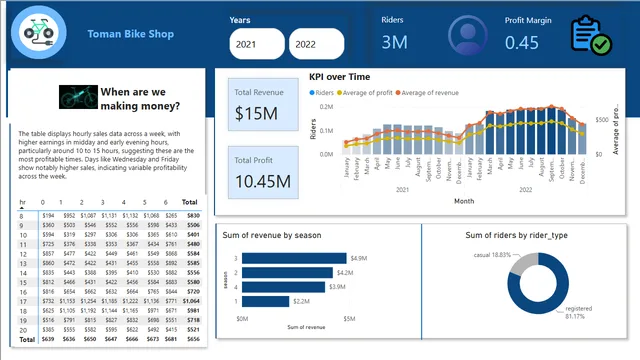Click the season 3 bar labeled $4.9M
The image size is (640, 360).
tap(294, 258)
